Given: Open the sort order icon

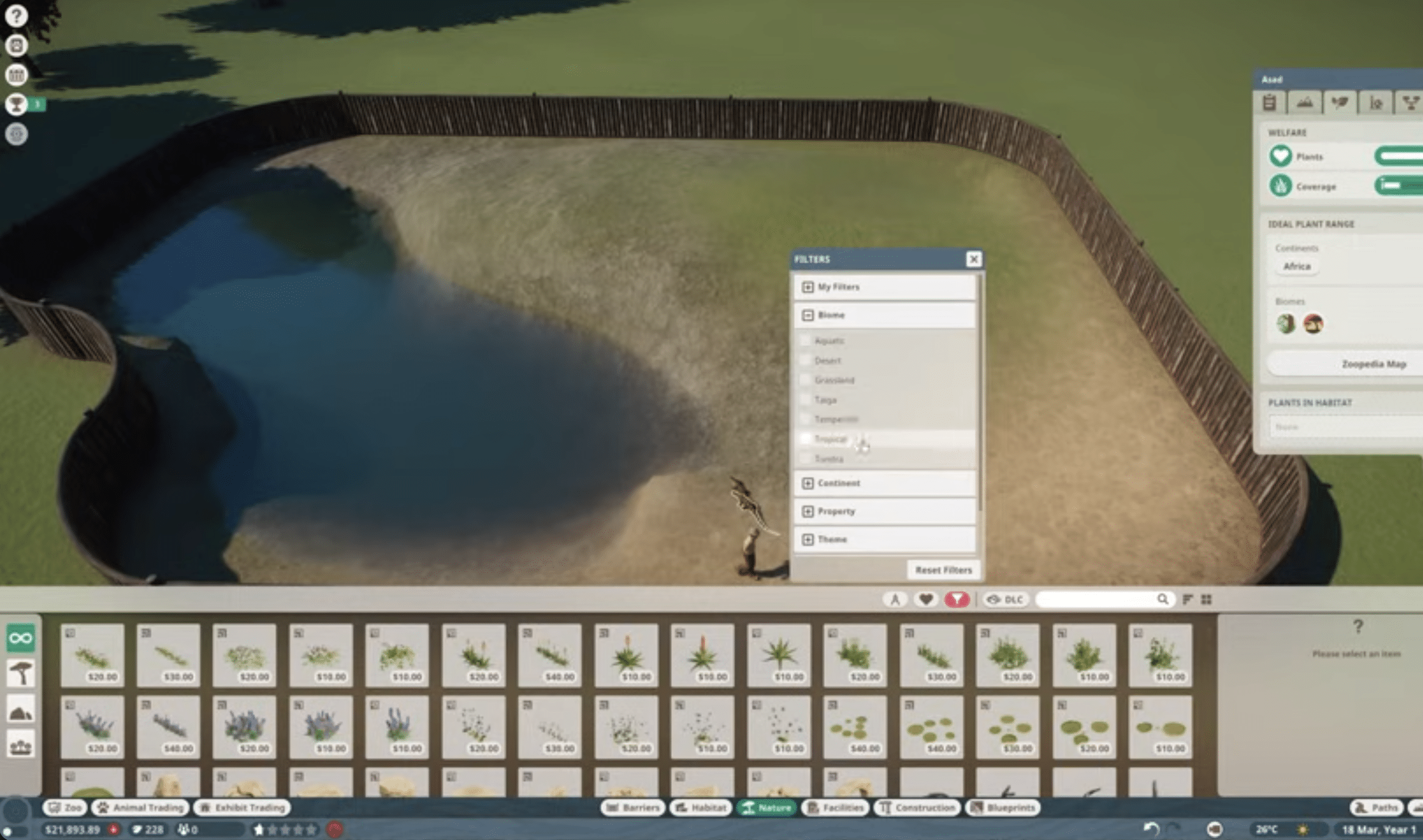Looking at the screenshot, I should pos(1188,599).
